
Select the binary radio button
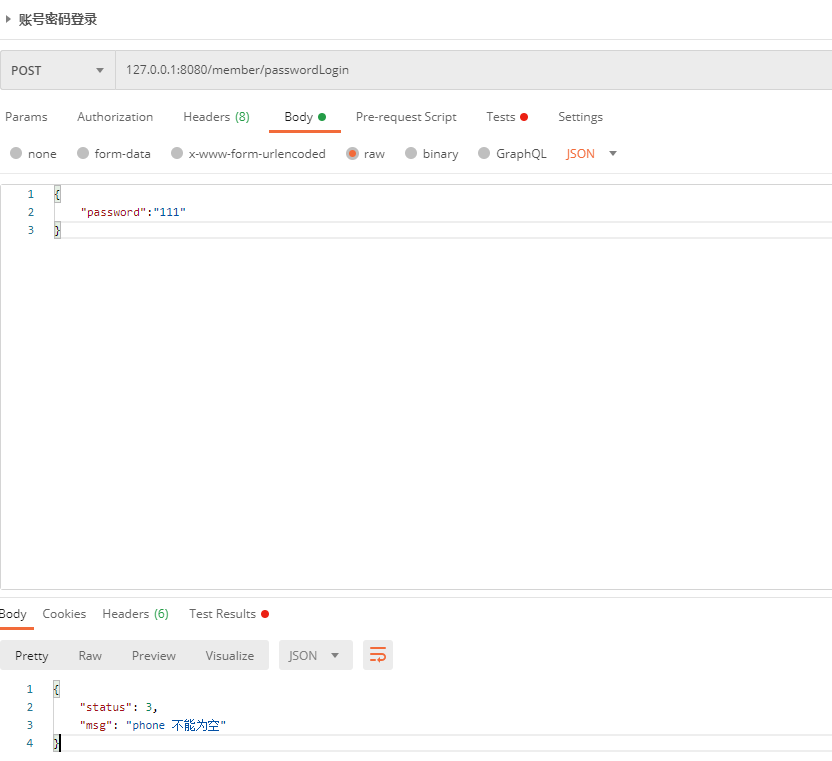pos(411,153)
